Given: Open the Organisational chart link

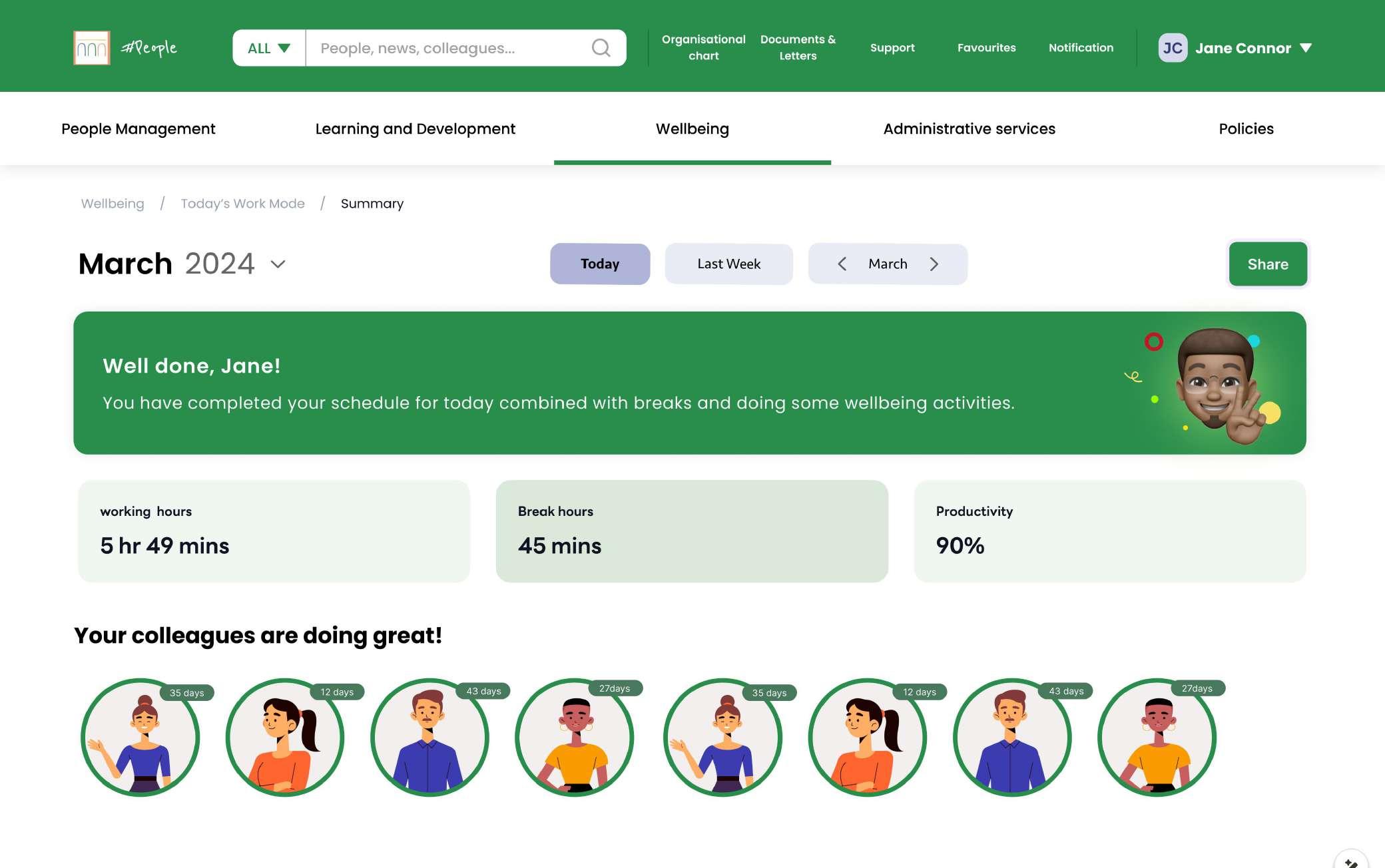Looking at the screenshot, I should click(703, 48).
